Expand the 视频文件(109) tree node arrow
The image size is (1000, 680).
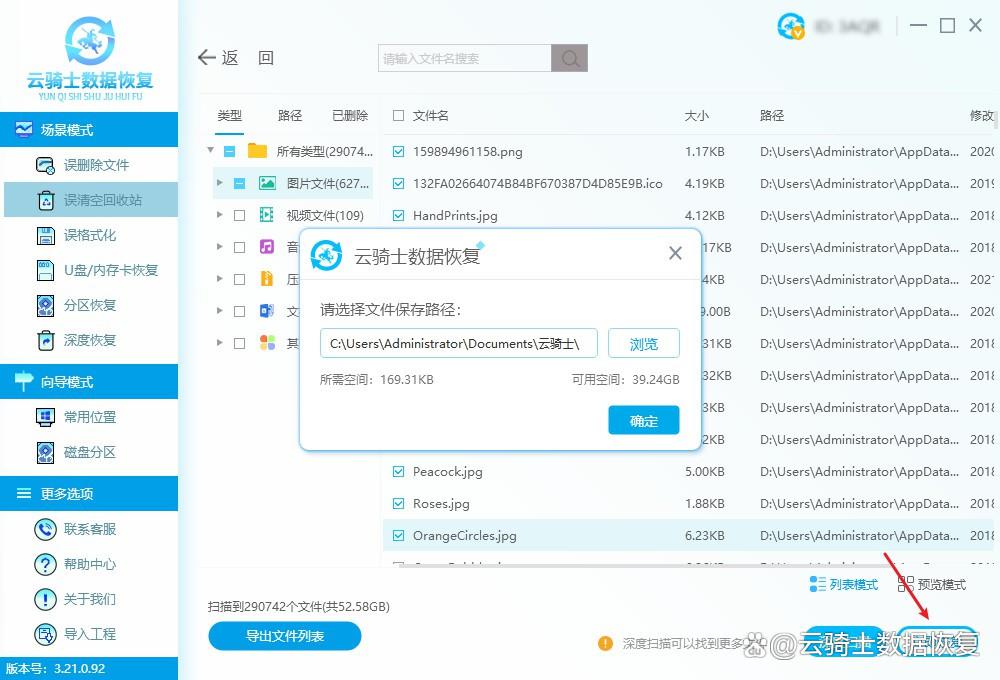(x=219, y=215)
